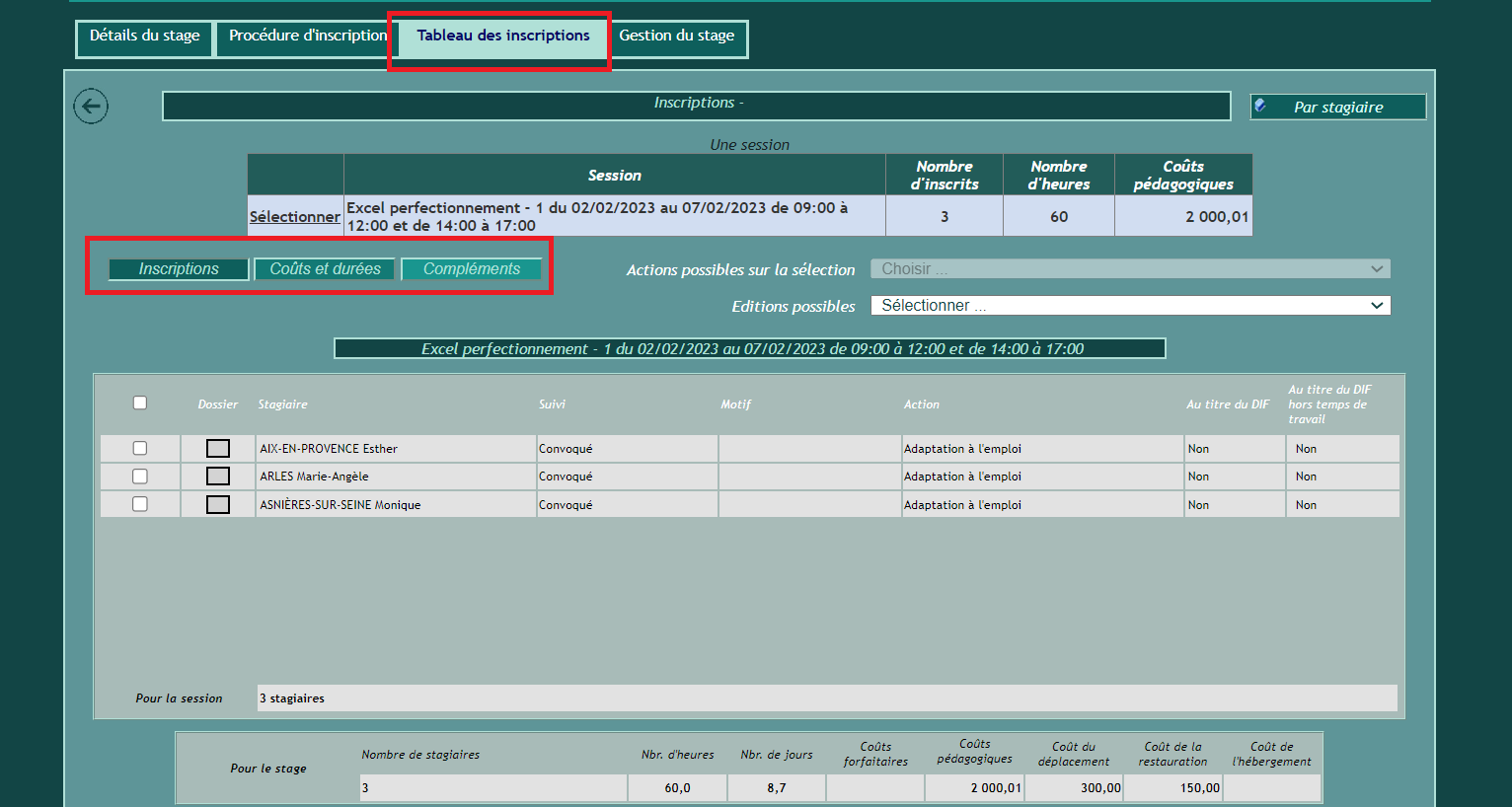Select checkbox for ASNIÈRES-SUR-SEINE Monique row

click(140, 504)
